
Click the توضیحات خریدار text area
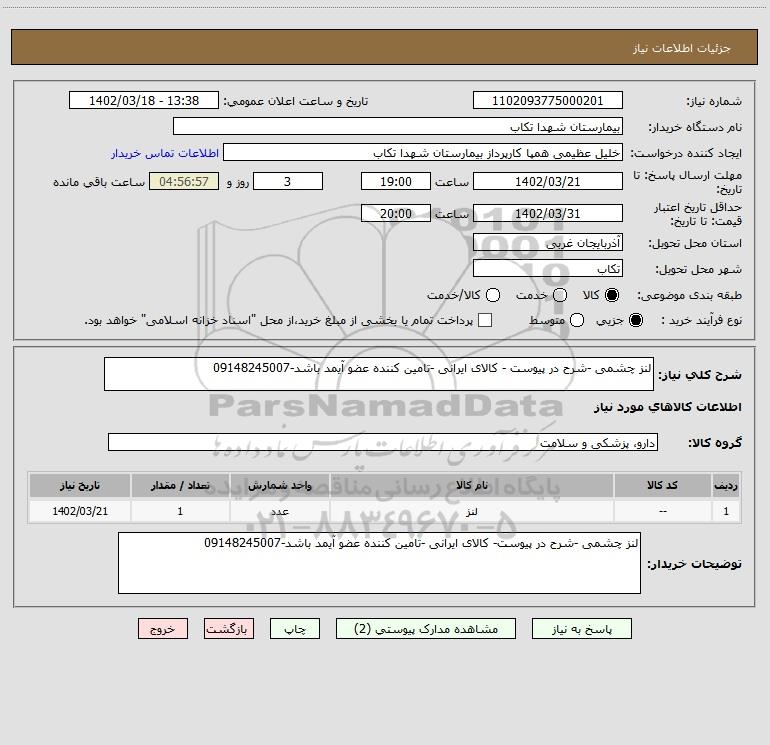tap(379, 563)
